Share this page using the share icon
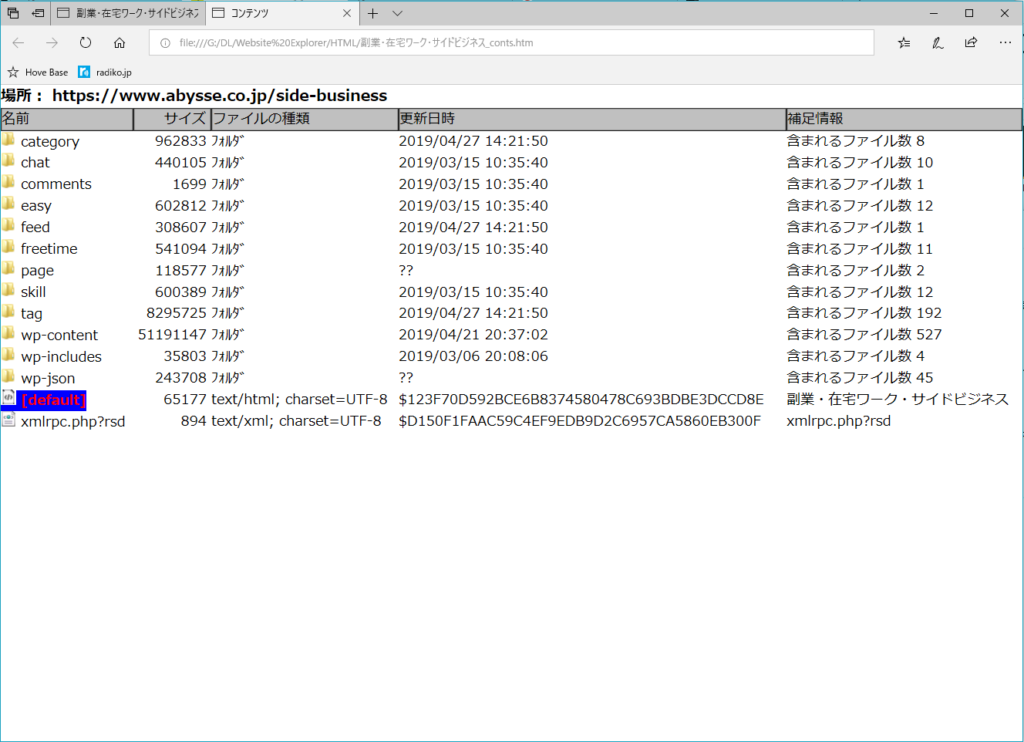This screenshot has width=1024, height=742. (970, 42)
